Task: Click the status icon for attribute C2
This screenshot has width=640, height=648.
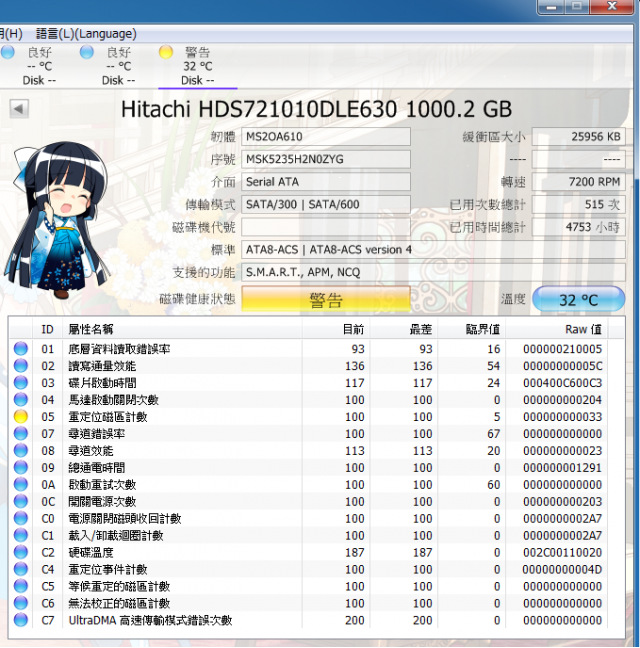Action: (x=21, y=552)
